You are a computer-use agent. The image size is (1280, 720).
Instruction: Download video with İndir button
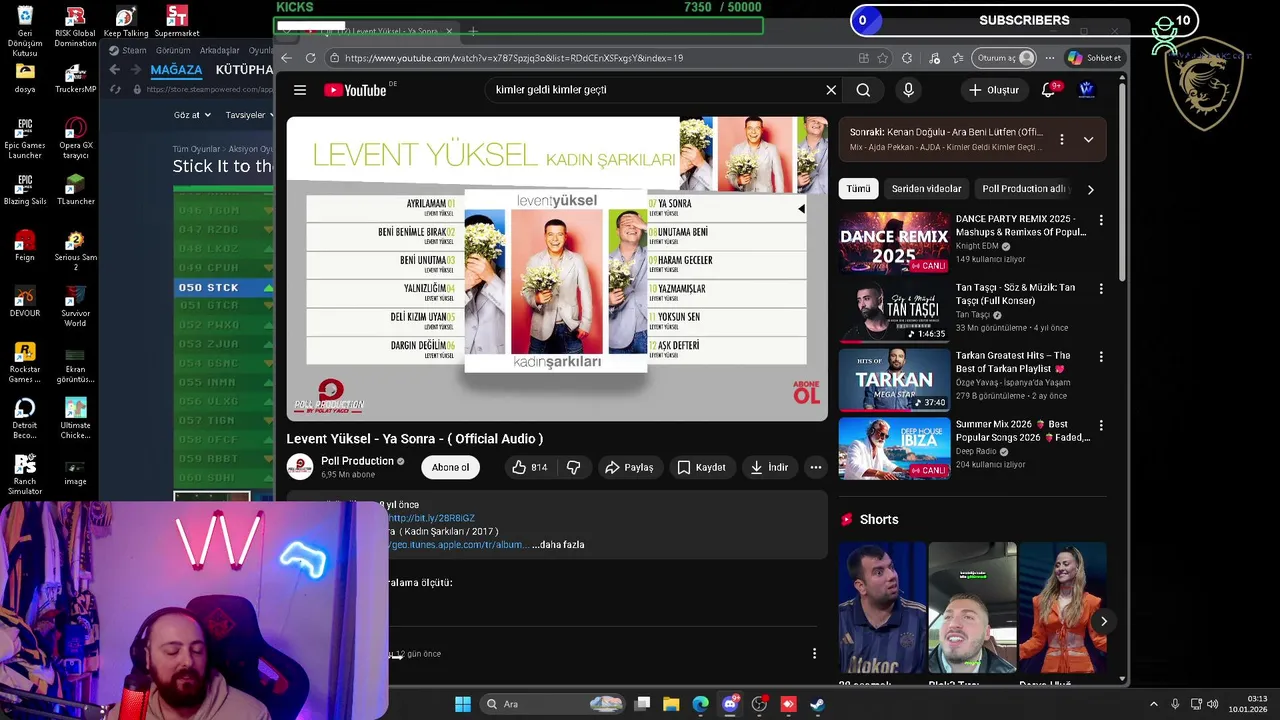click(769, 467)
